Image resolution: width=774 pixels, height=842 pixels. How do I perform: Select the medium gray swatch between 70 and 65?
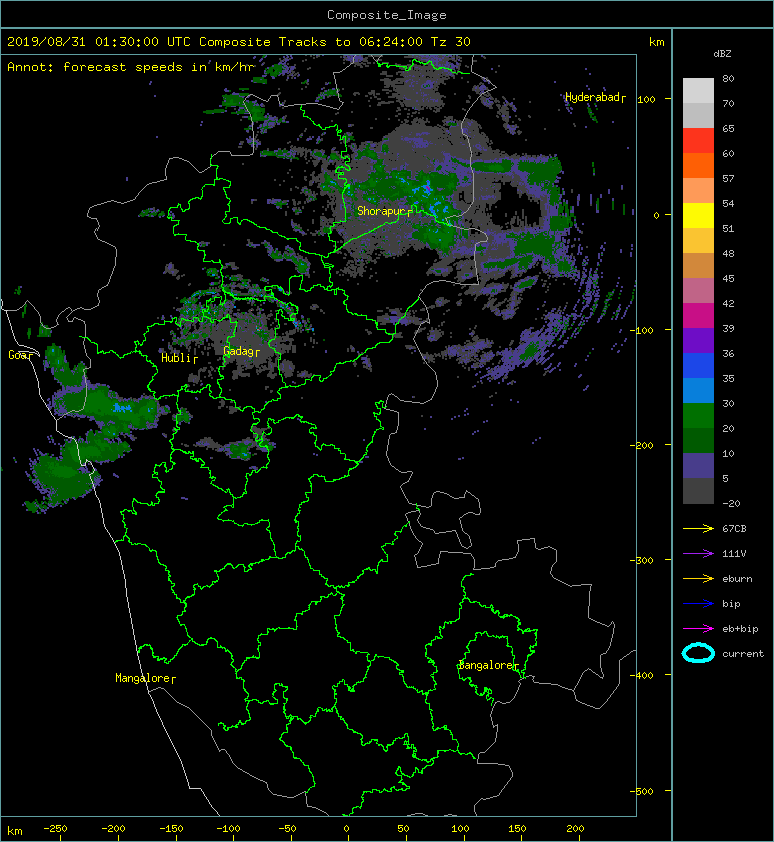(x=698, y=115)
